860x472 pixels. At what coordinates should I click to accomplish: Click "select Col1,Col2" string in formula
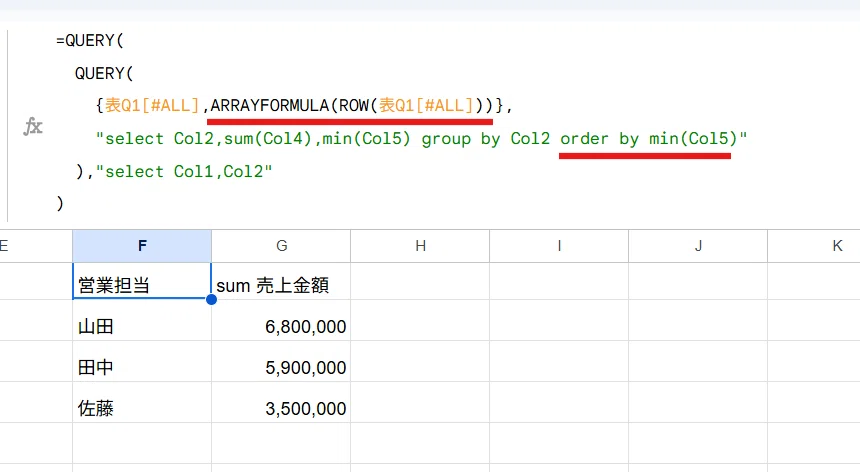coord(184,172)
